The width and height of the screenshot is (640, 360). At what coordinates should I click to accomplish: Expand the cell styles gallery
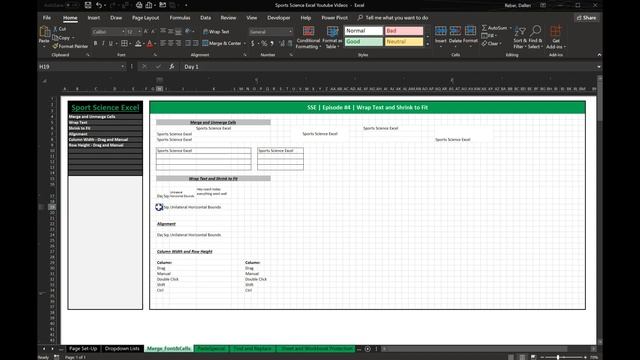pyautogui.click(x=427, y=44)
